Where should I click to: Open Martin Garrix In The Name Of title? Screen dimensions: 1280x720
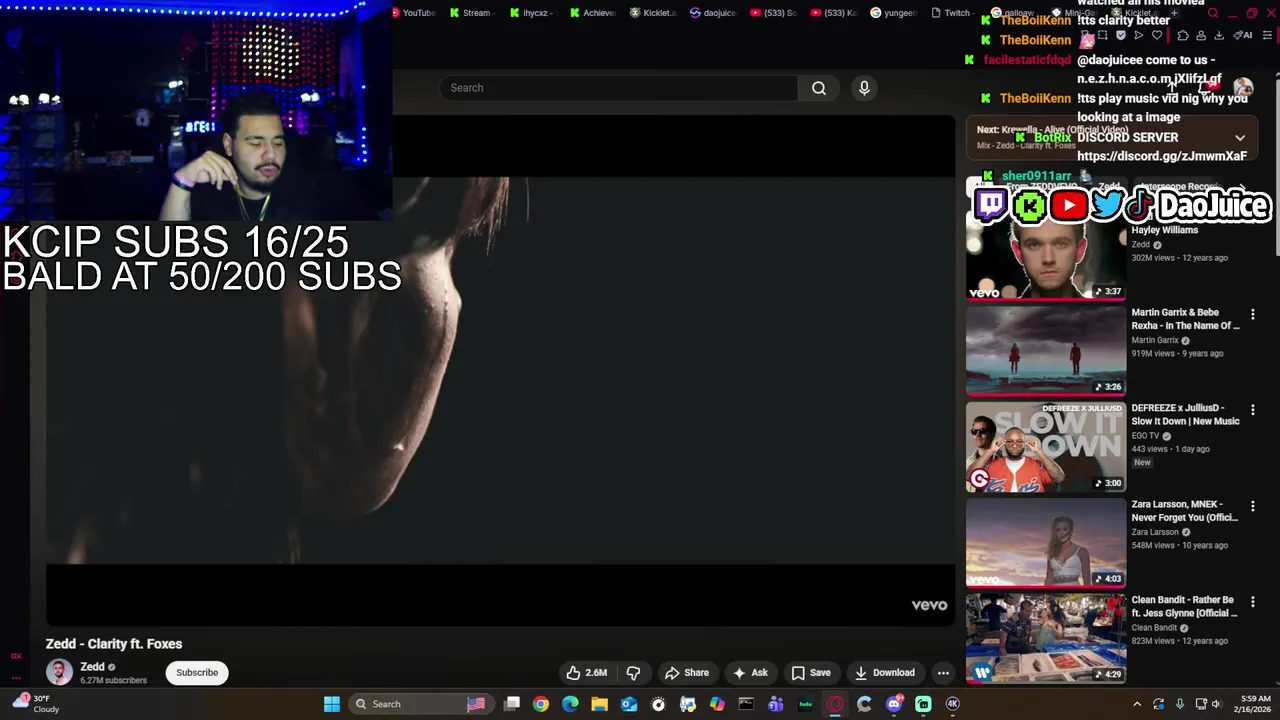coord(1185,319)
